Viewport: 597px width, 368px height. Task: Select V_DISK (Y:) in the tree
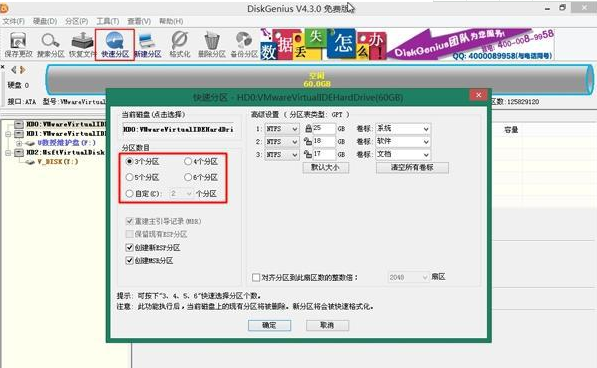click(58, 162)
